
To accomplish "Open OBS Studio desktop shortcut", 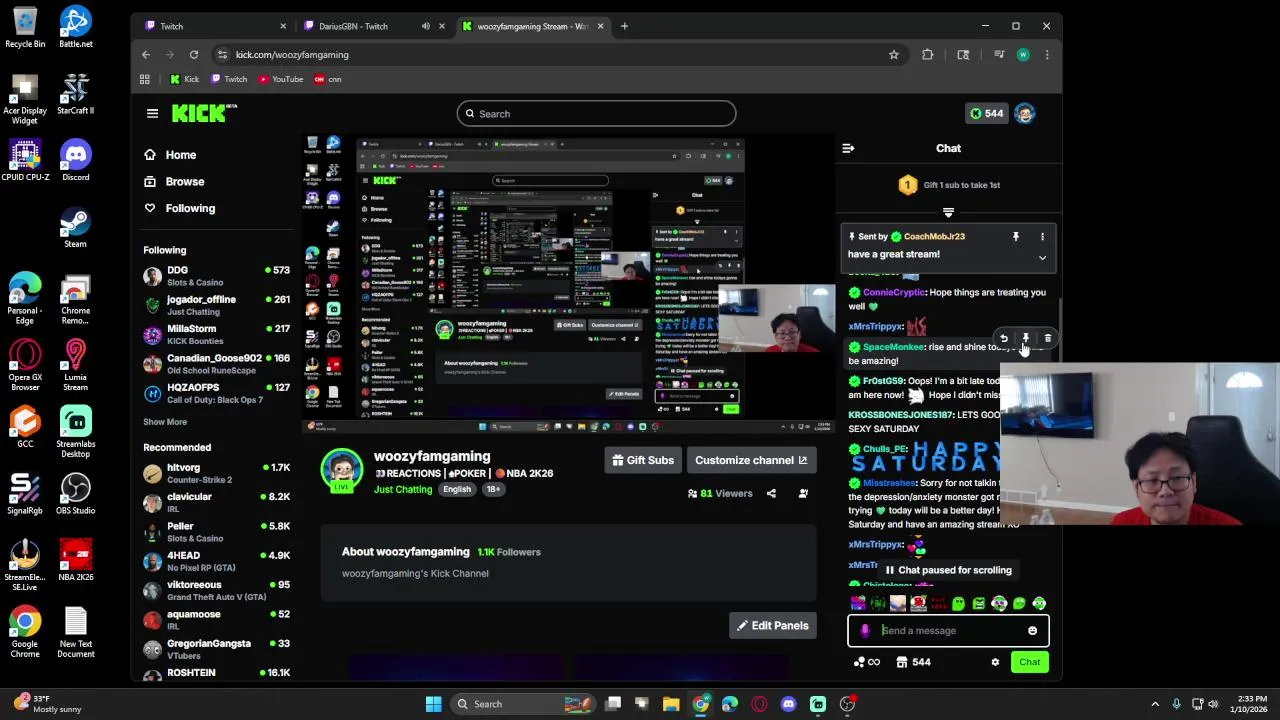I will [x=75, y=493].
